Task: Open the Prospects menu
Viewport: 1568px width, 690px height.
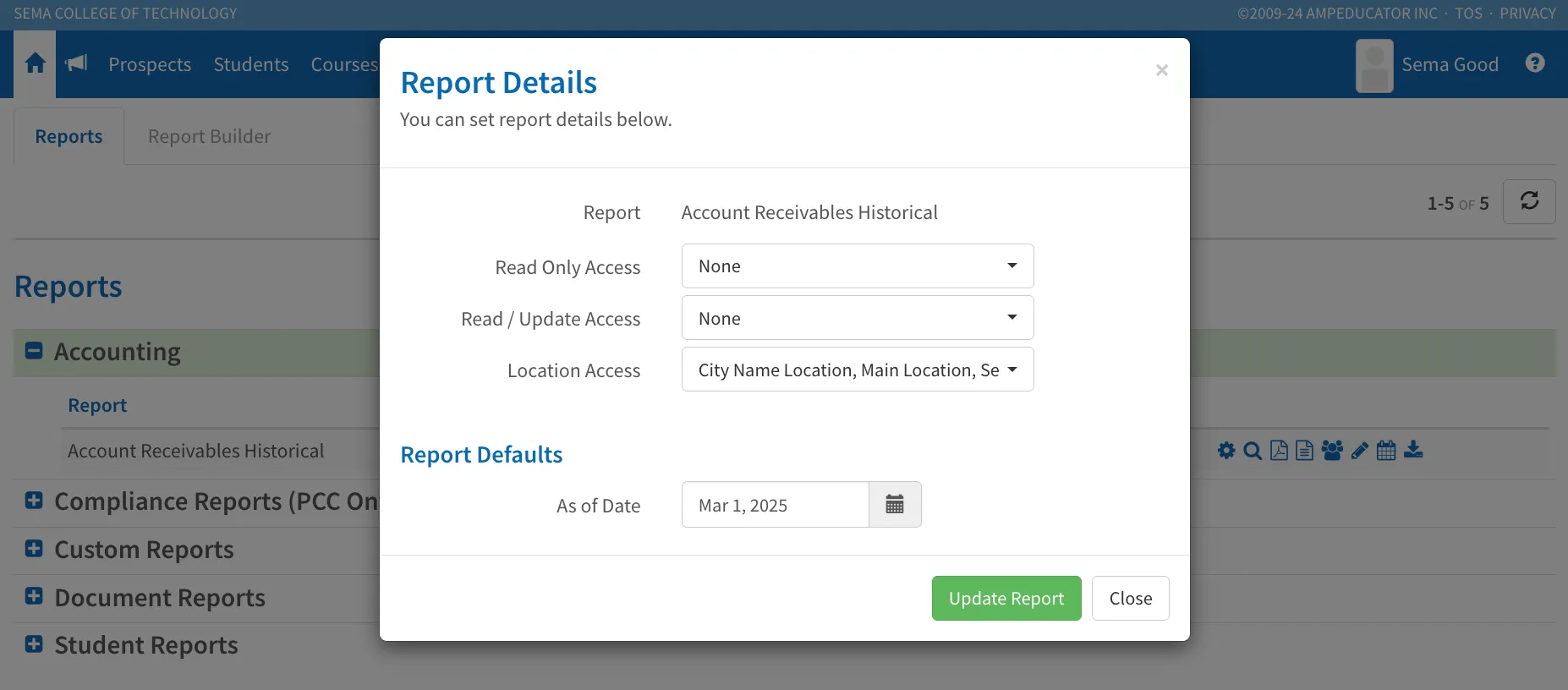Action: coord(150,64)
